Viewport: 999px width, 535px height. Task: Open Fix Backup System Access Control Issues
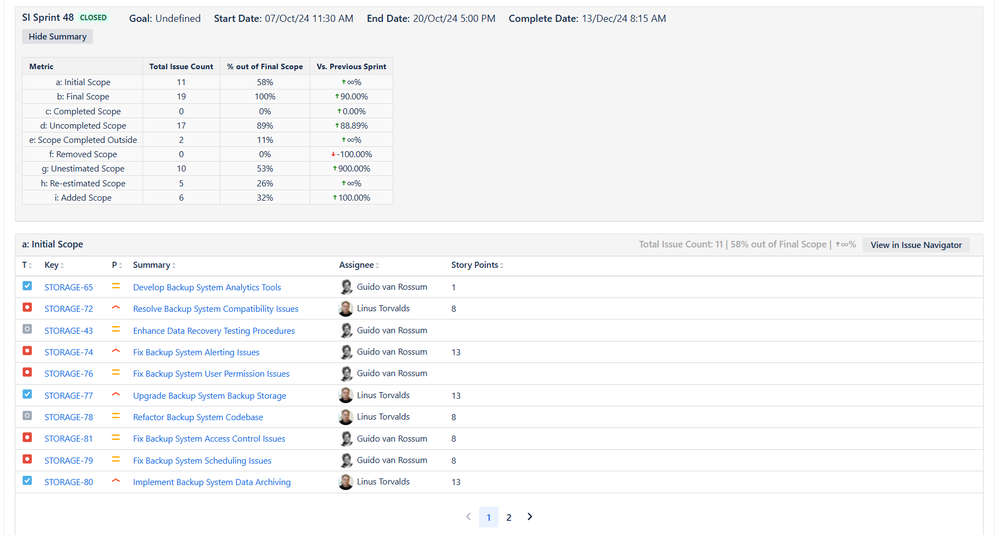click(x=209, y=439)
